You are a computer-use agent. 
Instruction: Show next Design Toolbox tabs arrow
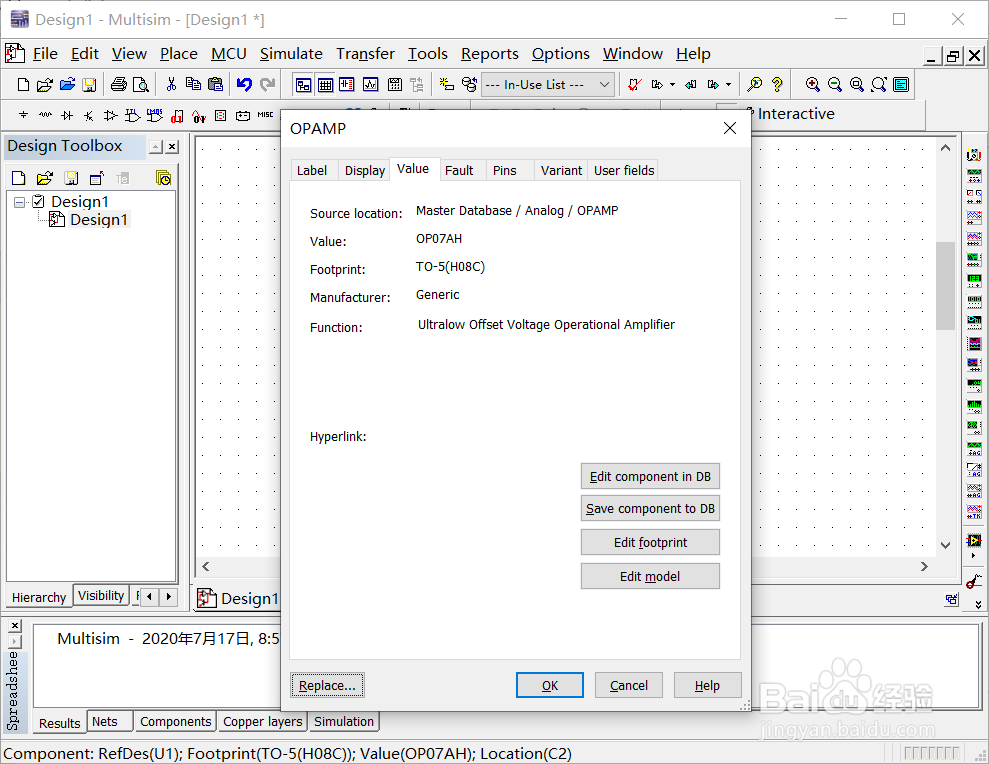[168, 596]
